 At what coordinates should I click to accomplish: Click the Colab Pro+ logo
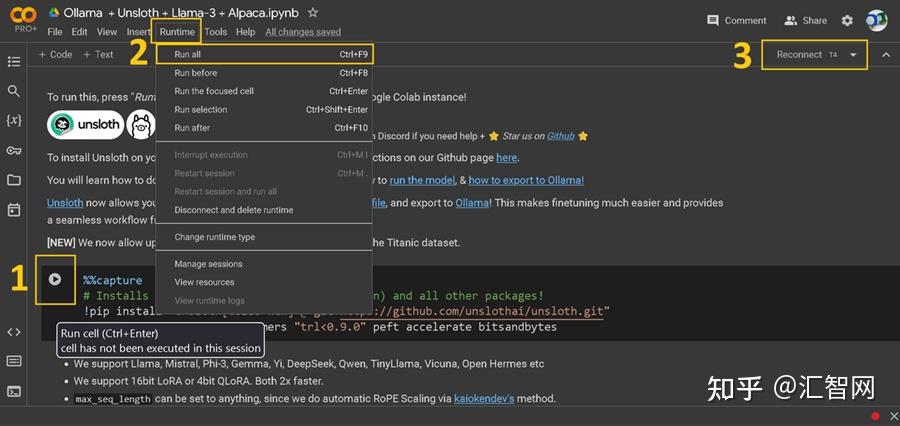click(x=23, y=19)
